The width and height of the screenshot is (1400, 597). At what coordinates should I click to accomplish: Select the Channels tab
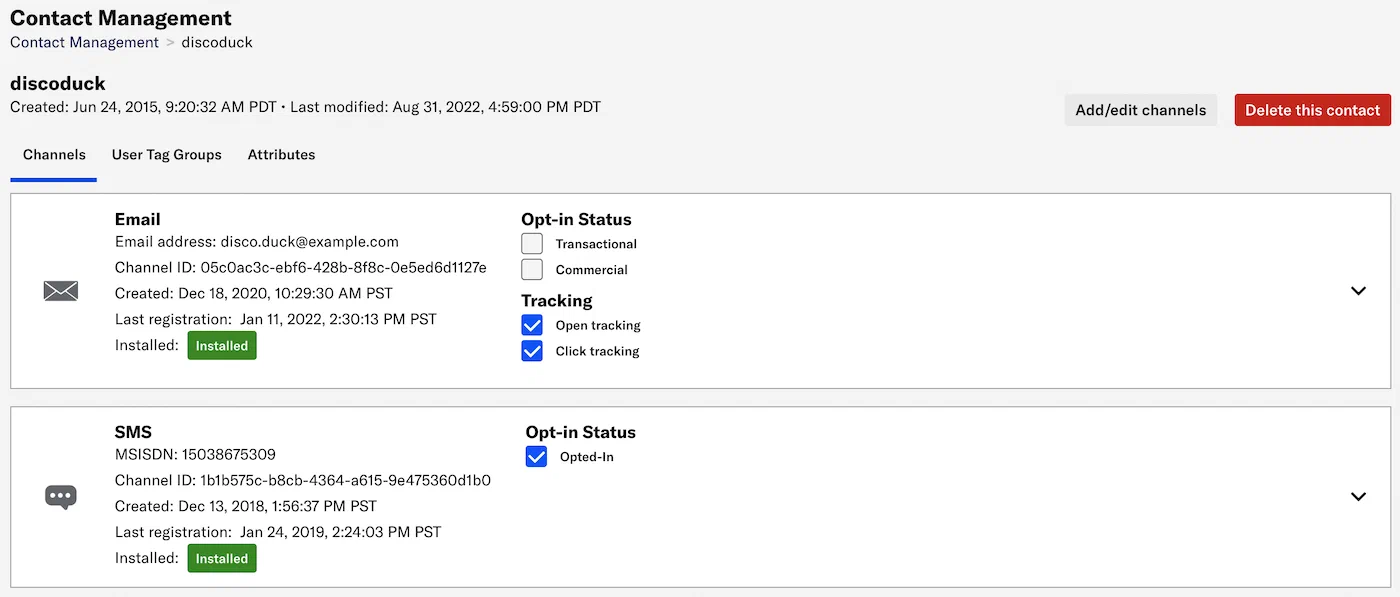coord(54,154)
